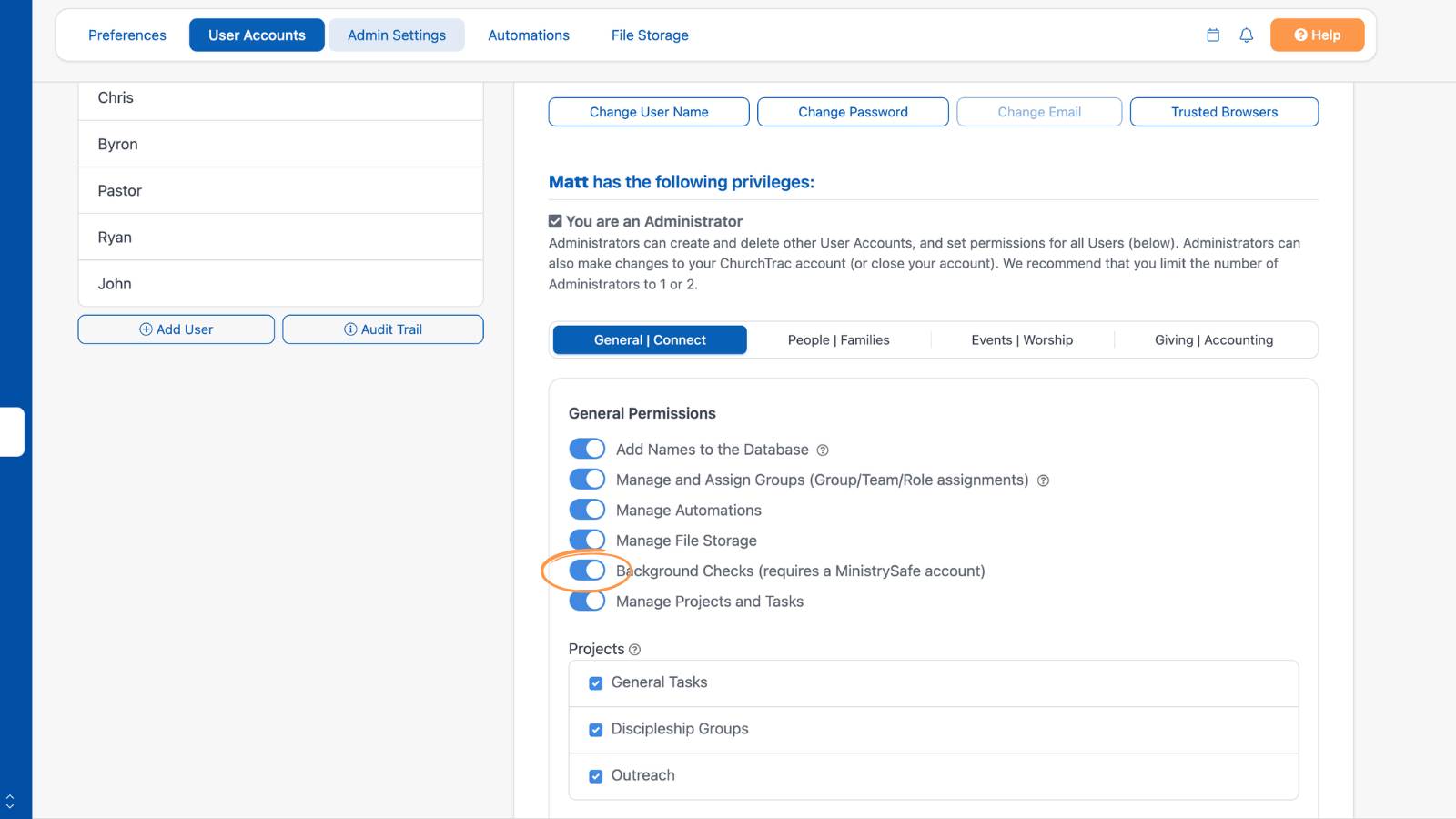Turn off the Manage File Storage switch

click(587, 540)
